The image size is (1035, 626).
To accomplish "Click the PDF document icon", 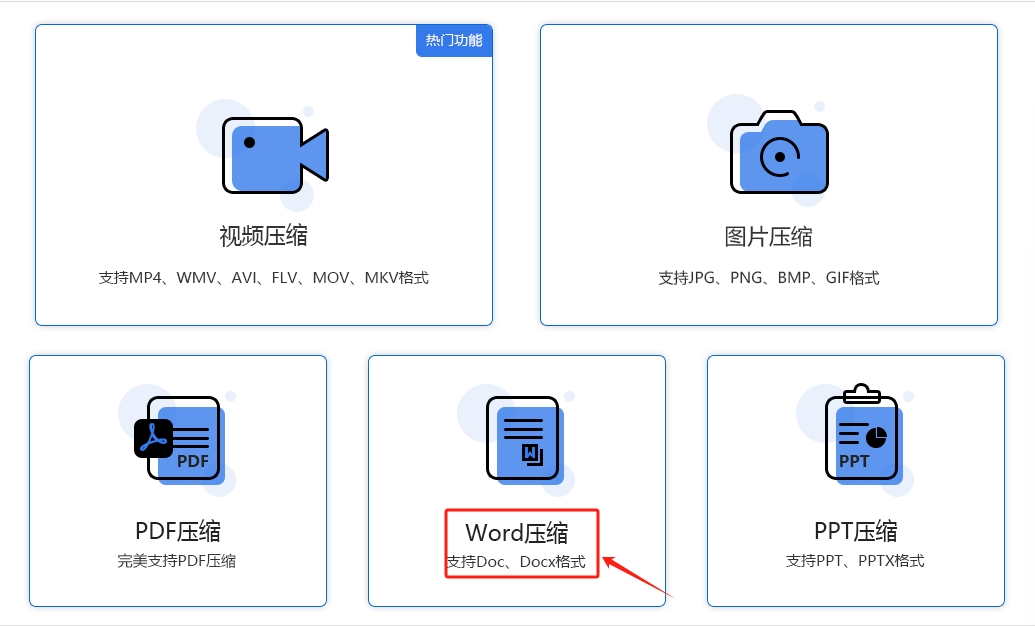I will pos(180,440).
